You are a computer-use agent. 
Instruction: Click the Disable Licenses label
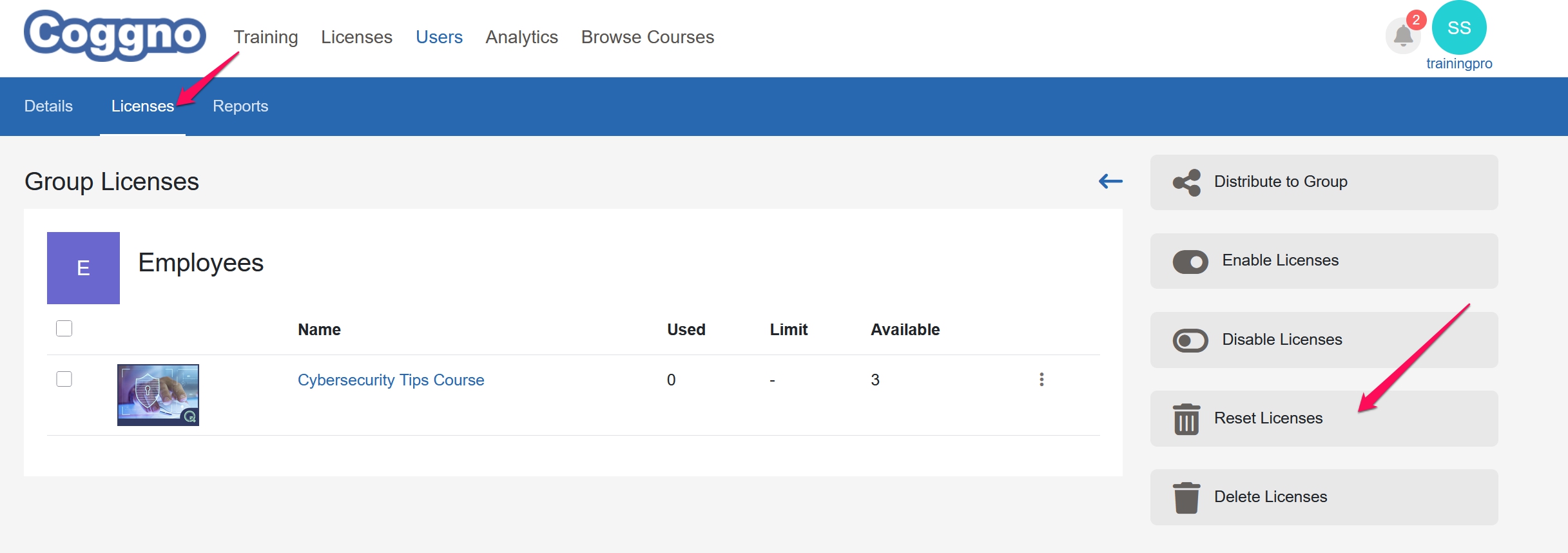tap(1282, 340)
